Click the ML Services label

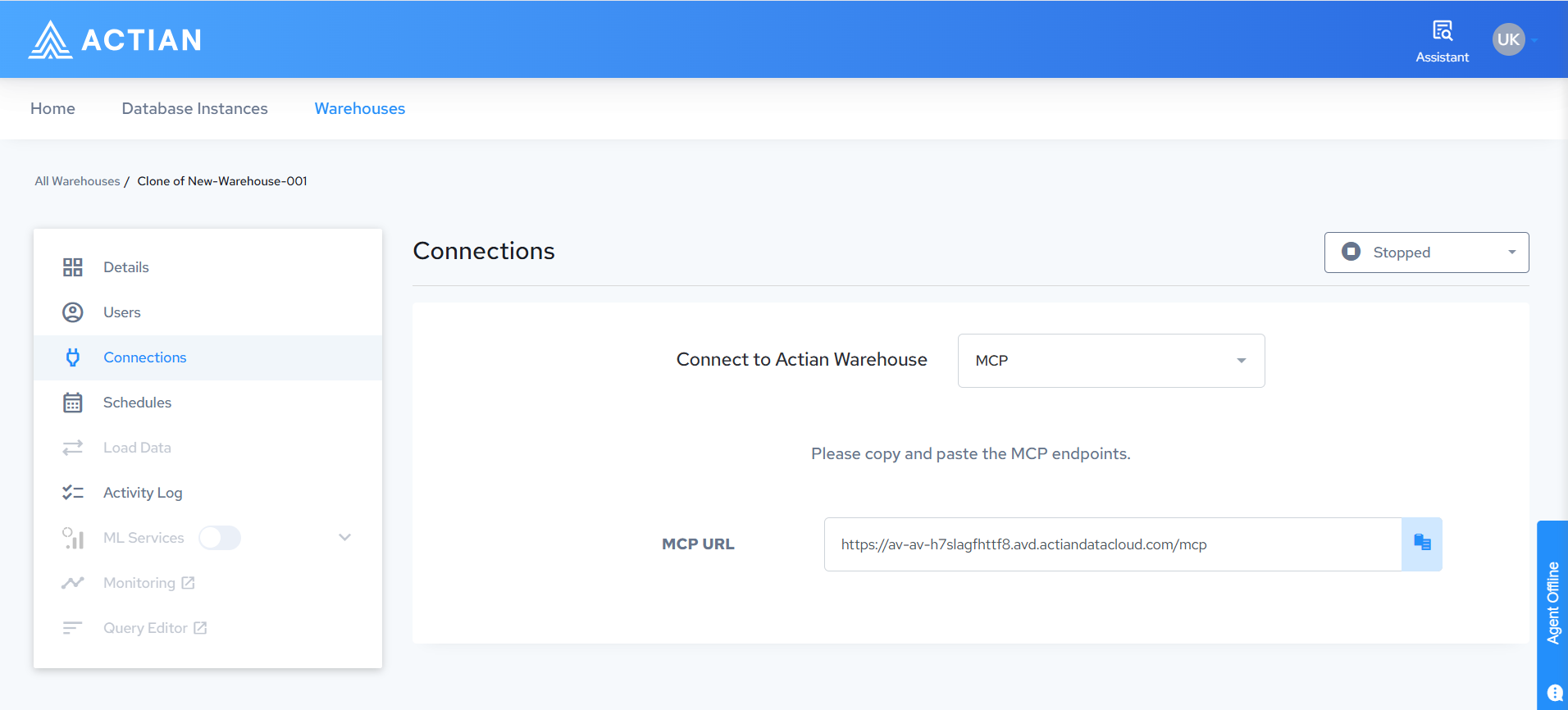click(x=144, y=538)
